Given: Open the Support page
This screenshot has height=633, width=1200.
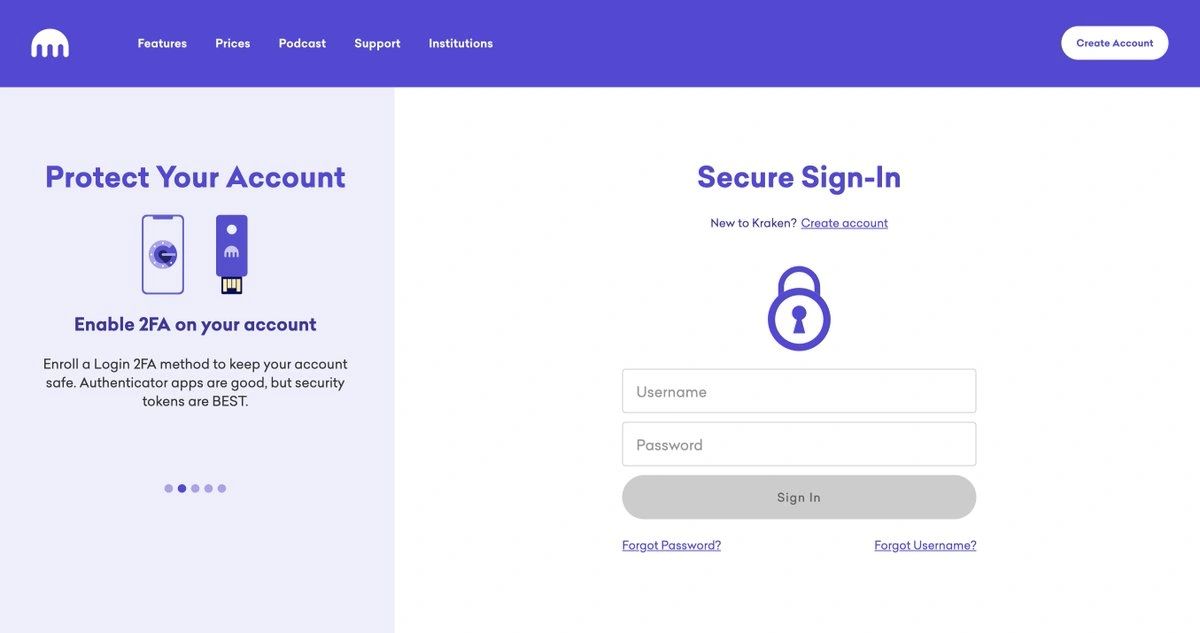Looking at the screenshot, I should point(377,43).
